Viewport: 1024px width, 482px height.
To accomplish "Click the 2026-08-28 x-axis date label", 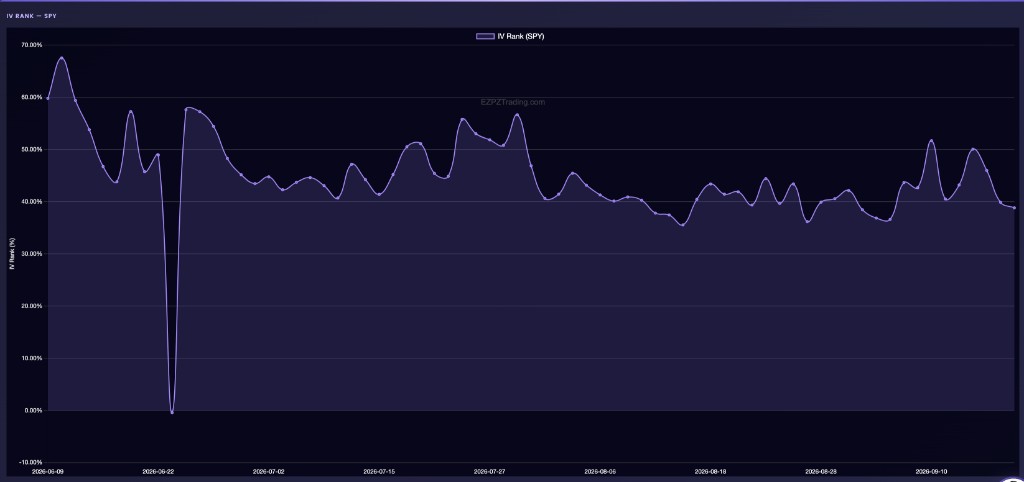I will [821, 471].
